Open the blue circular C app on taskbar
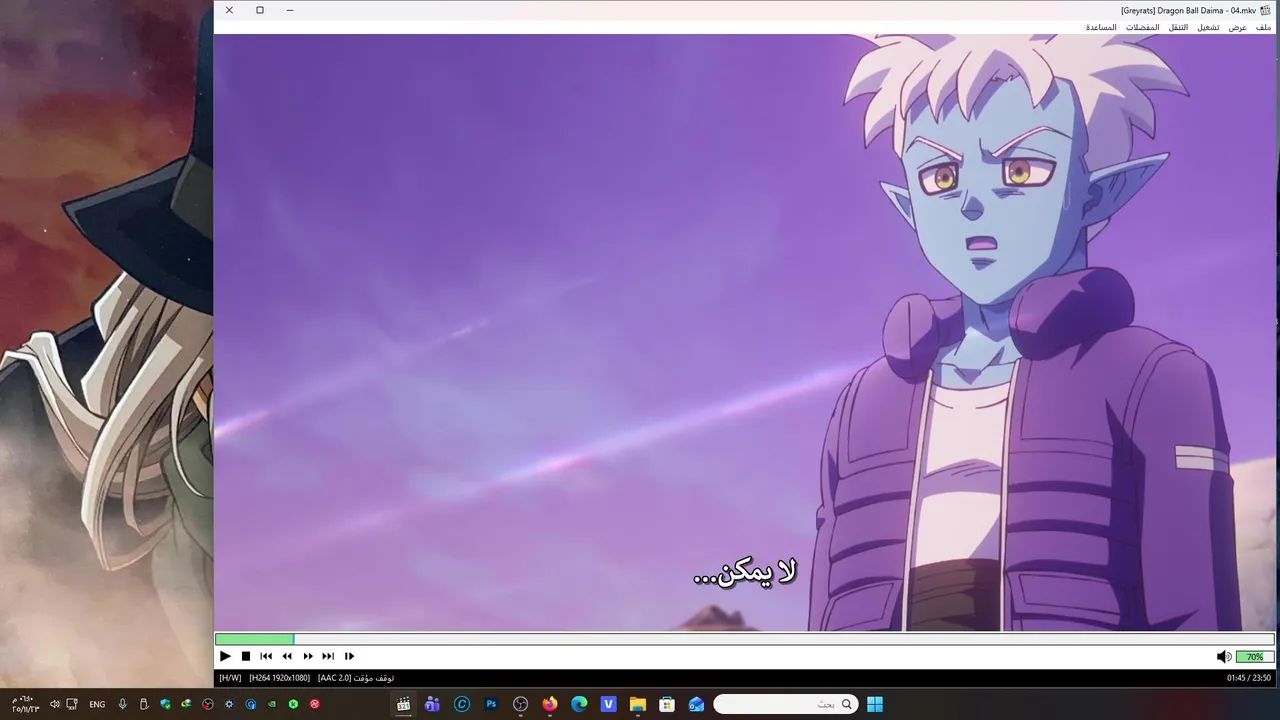Screen dimensions: 1280x720 coord(462,704)
